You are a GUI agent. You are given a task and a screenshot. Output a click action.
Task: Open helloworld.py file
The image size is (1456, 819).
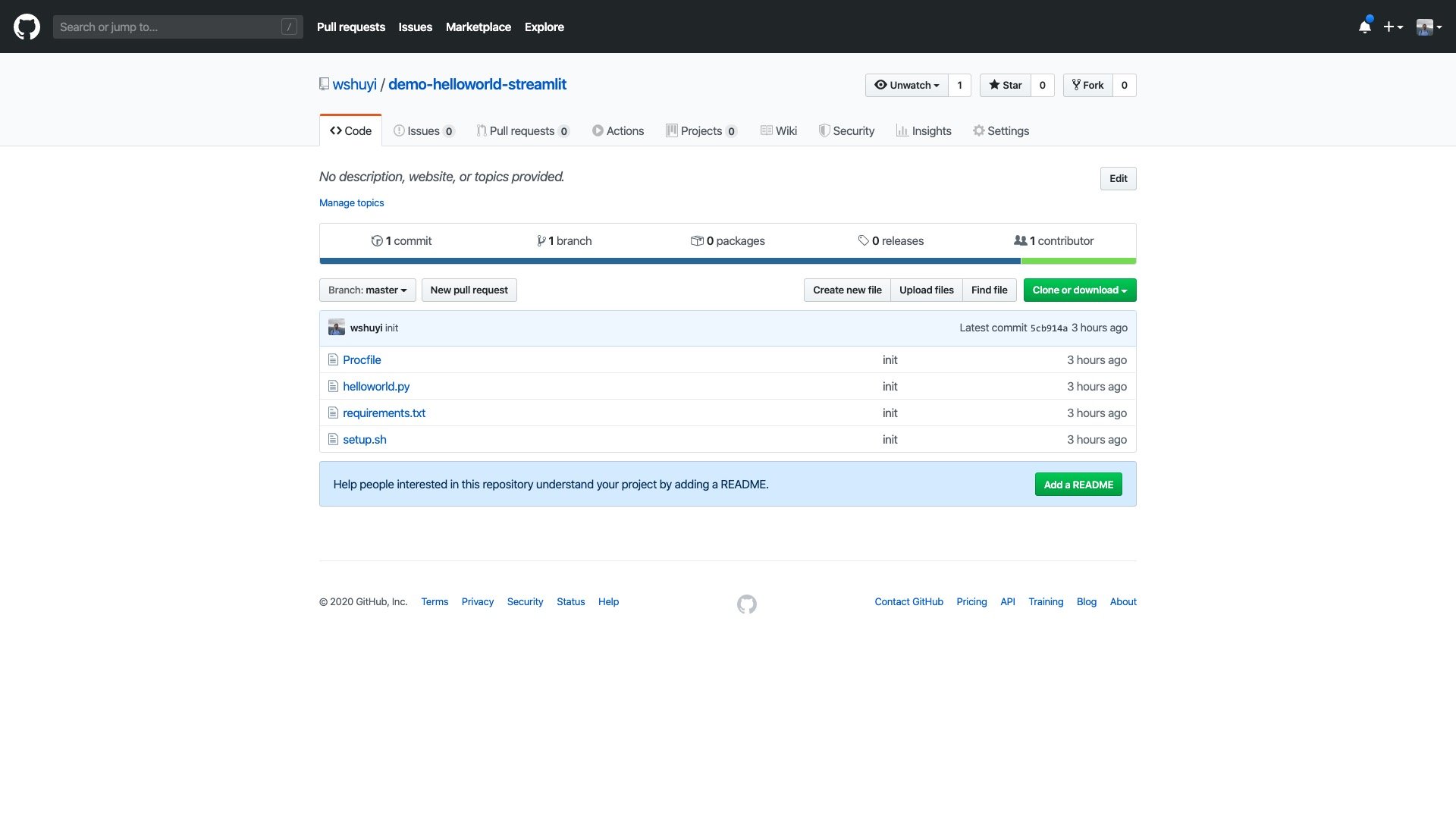point(376,386)
